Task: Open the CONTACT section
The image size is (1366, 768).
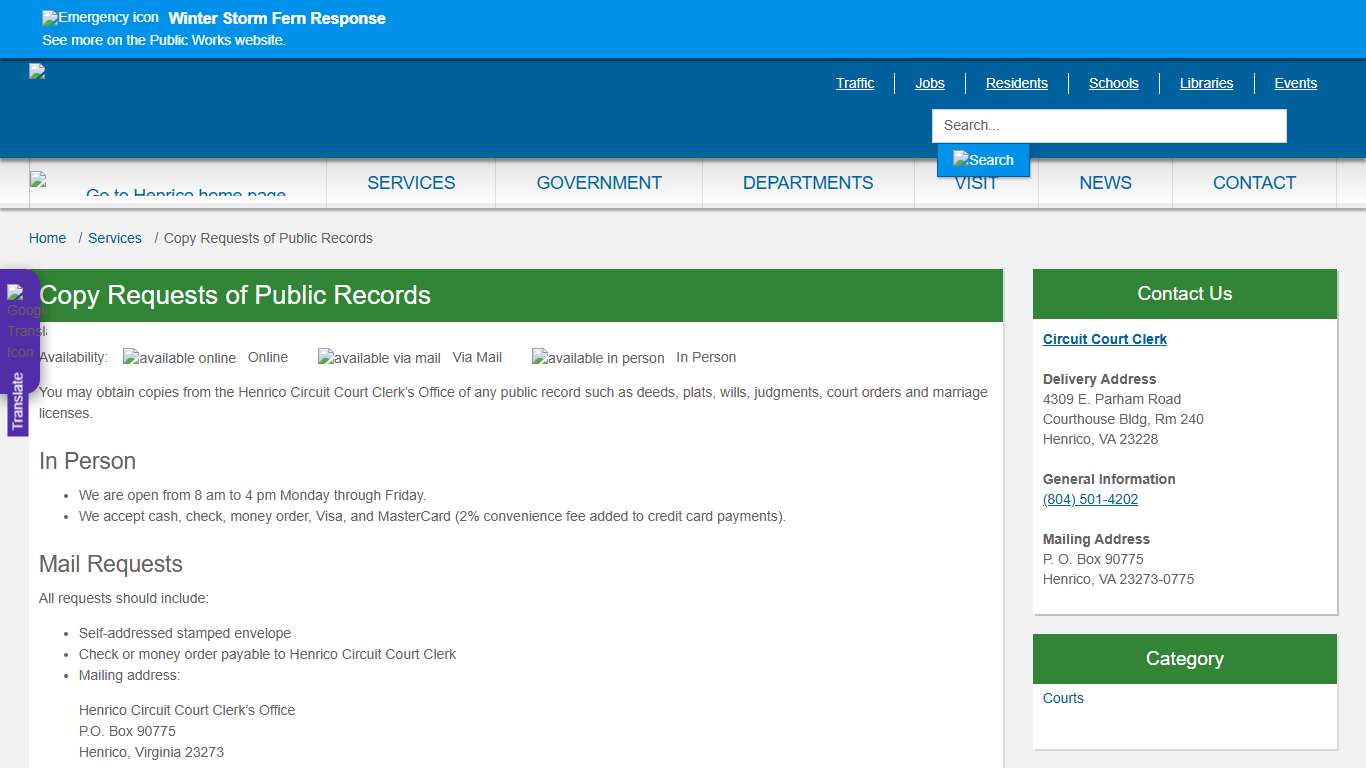Action: (1254, 183)
